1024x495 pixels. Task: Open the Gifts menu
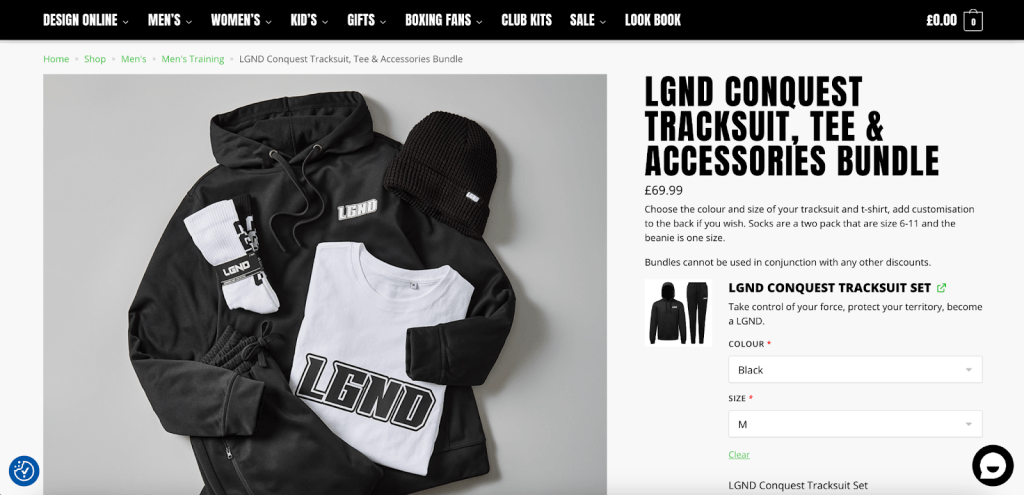pos(366,20)
